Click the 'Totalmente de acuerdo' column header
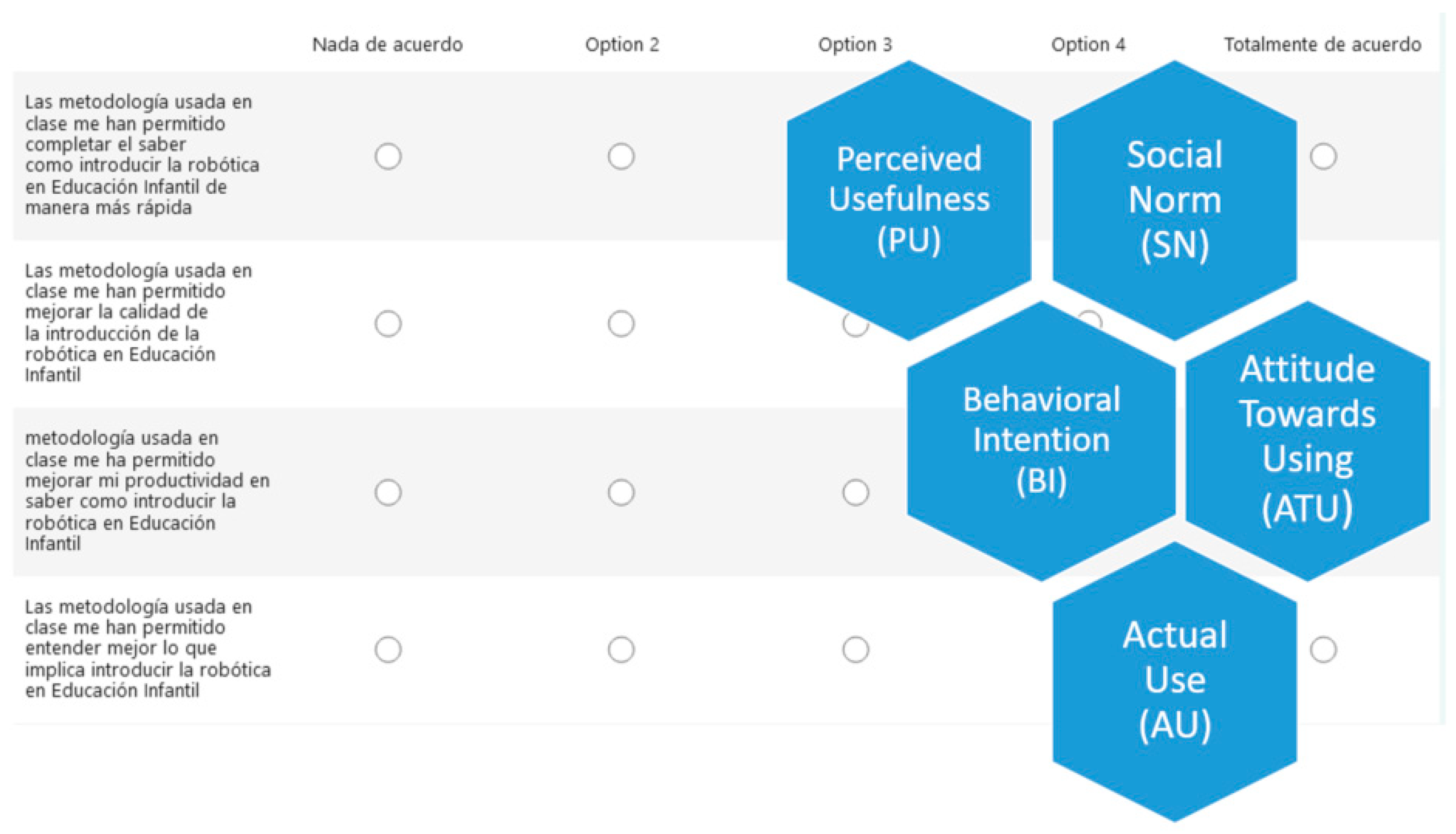 click(x=1323, y=45)
